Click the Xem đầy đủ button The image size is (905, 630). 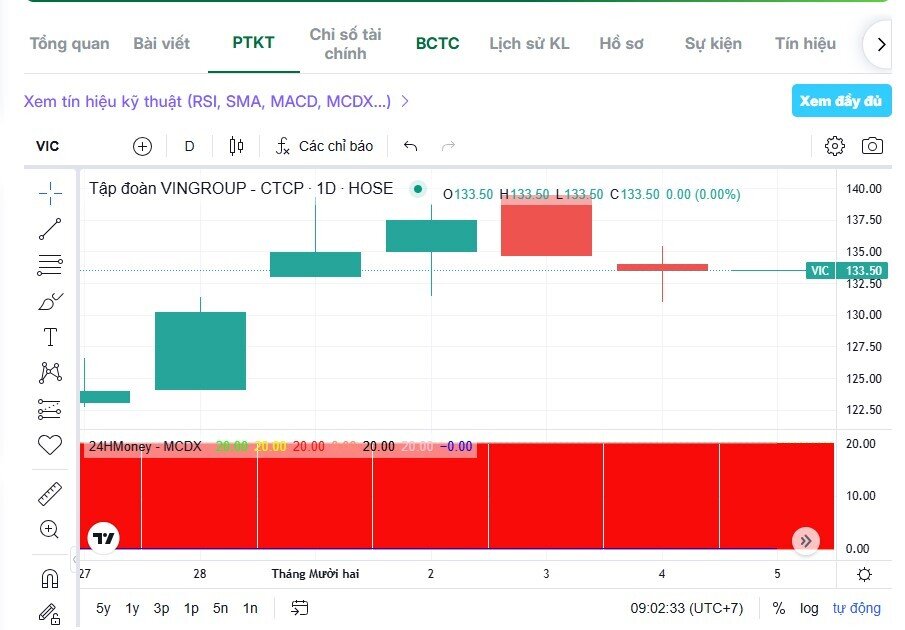click(x=841, y=101)
